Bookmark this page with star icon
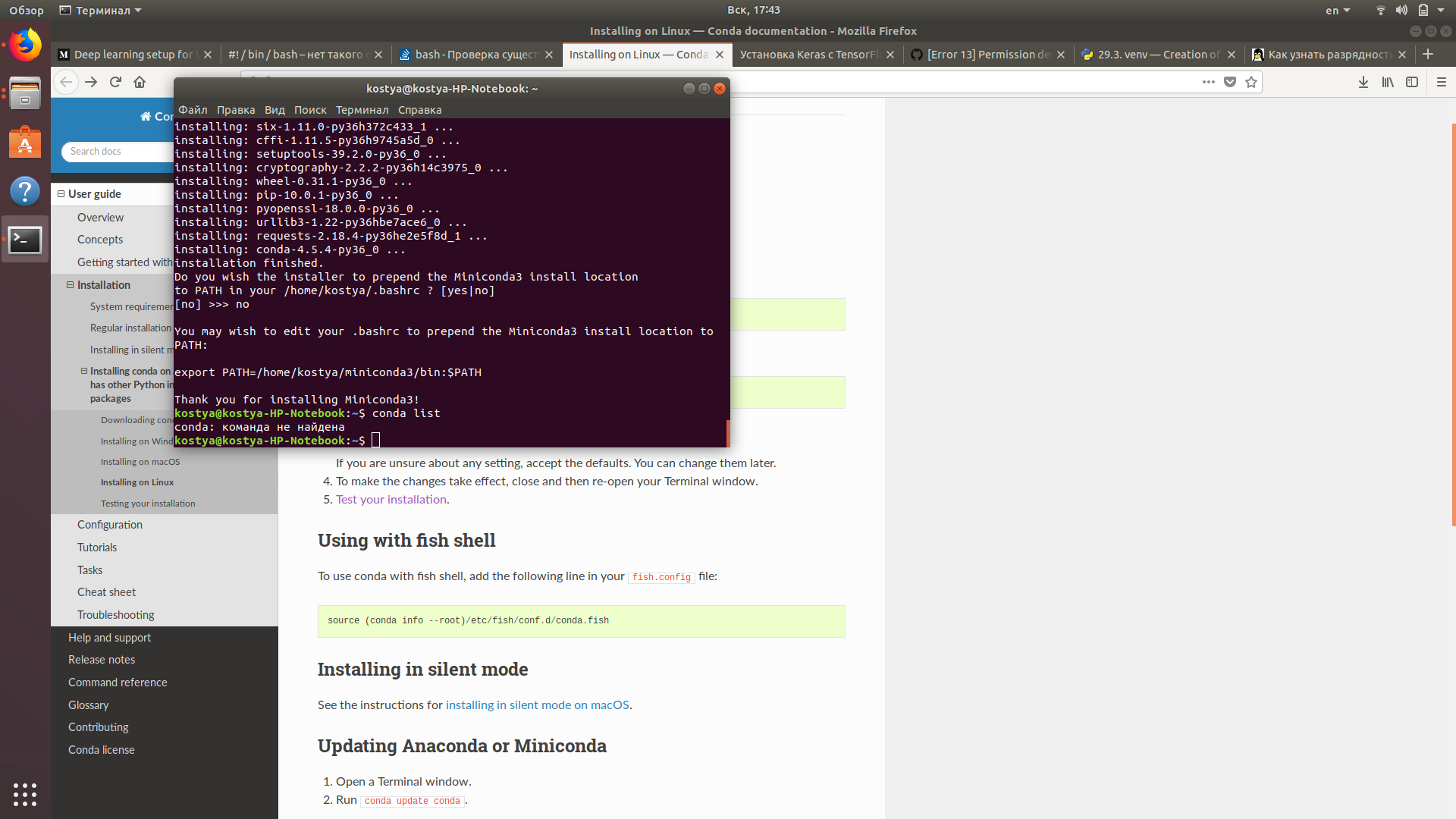This screenshot has width=1456, height=819. (1251, 82)
